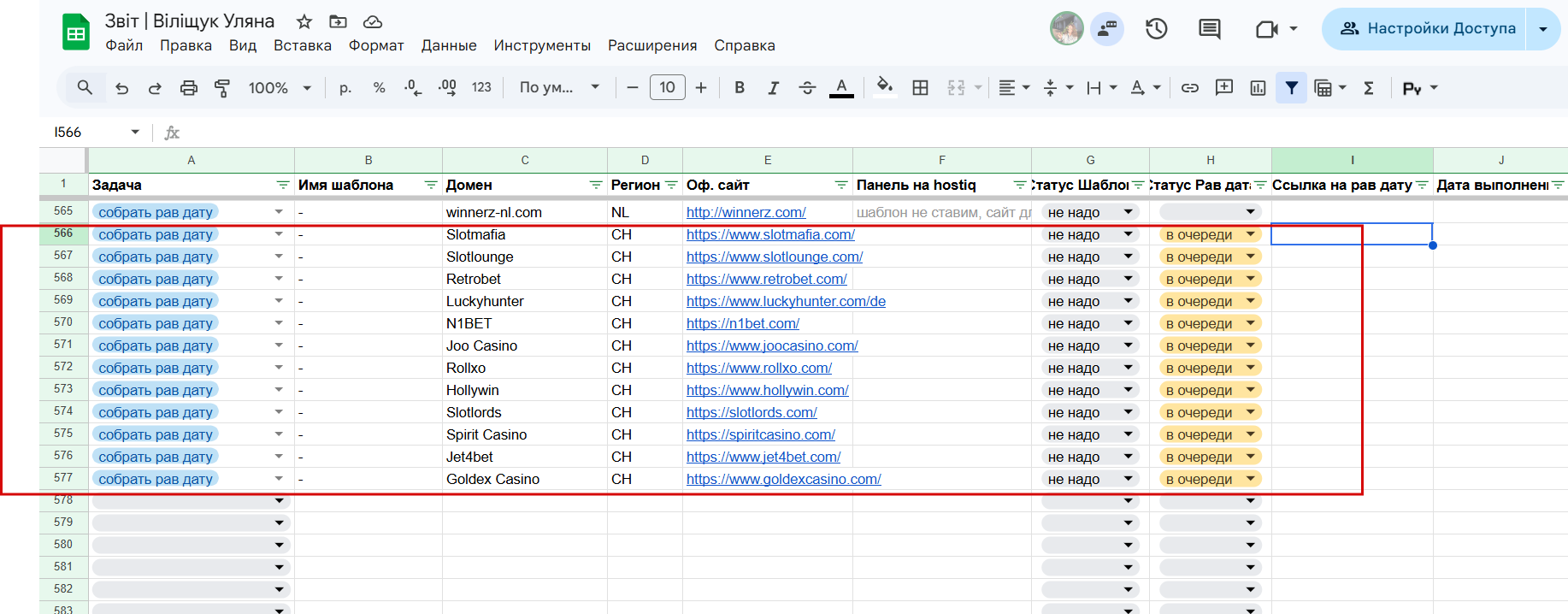Format as currency (р.)
The image size is (1568, 614).
pos(345,87)
